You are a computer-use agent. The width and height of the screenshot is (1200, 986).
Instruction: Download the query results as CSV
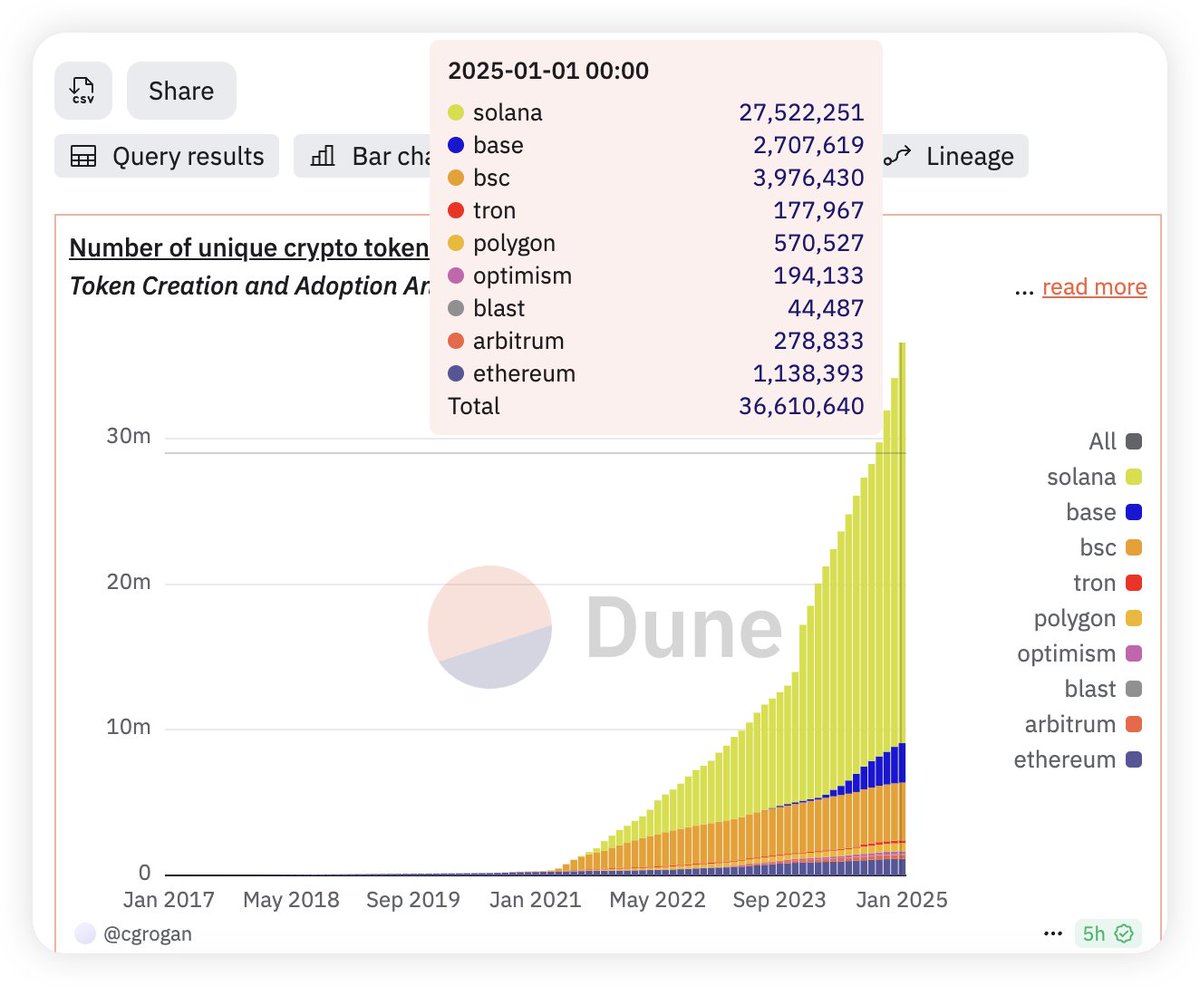click(83, 91)
